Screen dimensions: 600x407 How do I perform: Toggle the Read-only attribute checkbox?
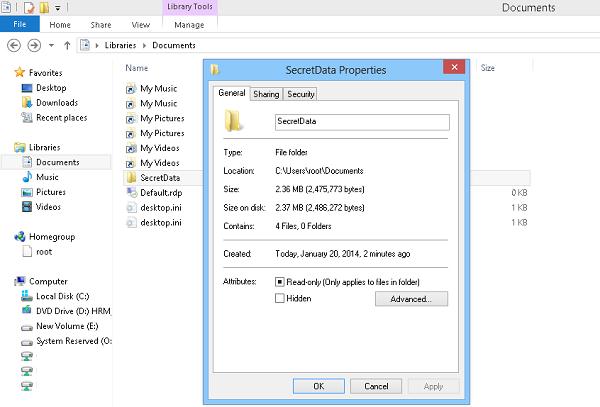click(x=279, y=283)
